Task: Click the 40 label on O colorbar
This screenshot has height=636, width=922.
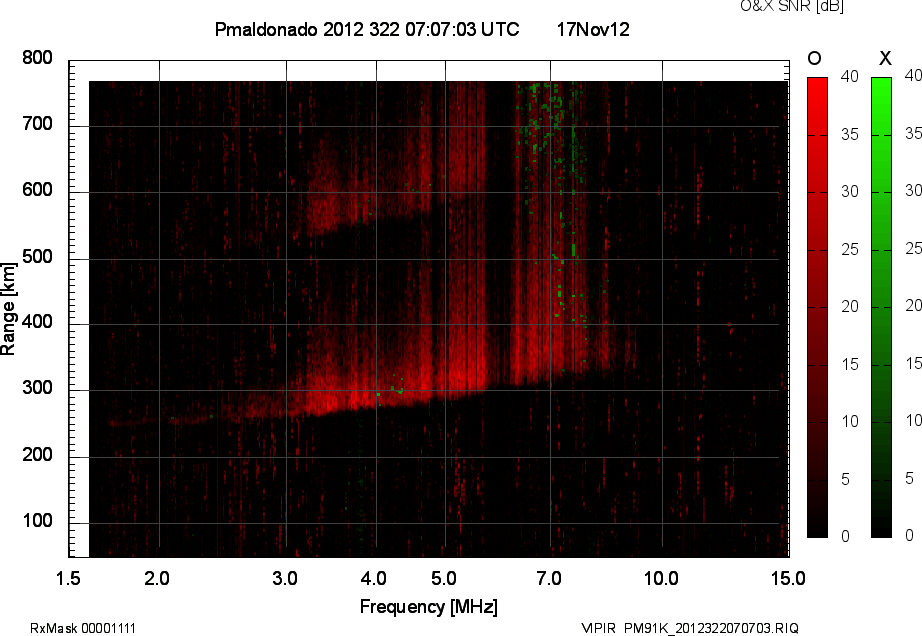Action: (850, 76)
